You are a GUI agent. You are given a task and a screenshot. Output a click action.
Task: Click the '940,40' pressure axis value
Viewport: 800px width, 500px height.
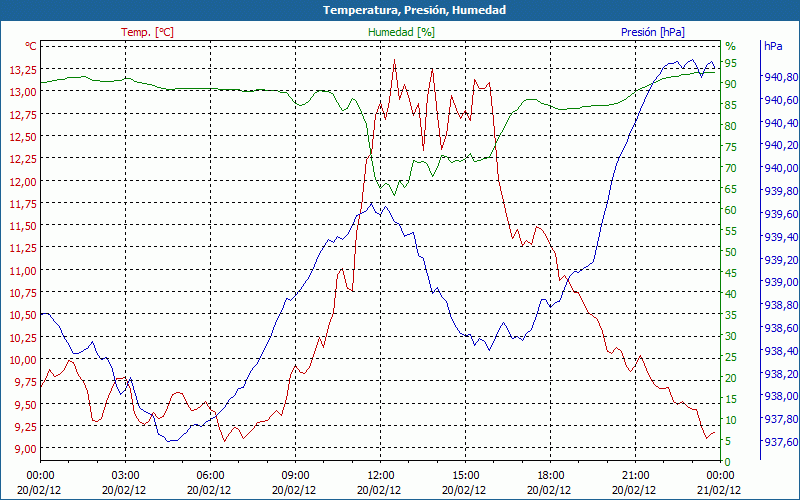point(781,123)
